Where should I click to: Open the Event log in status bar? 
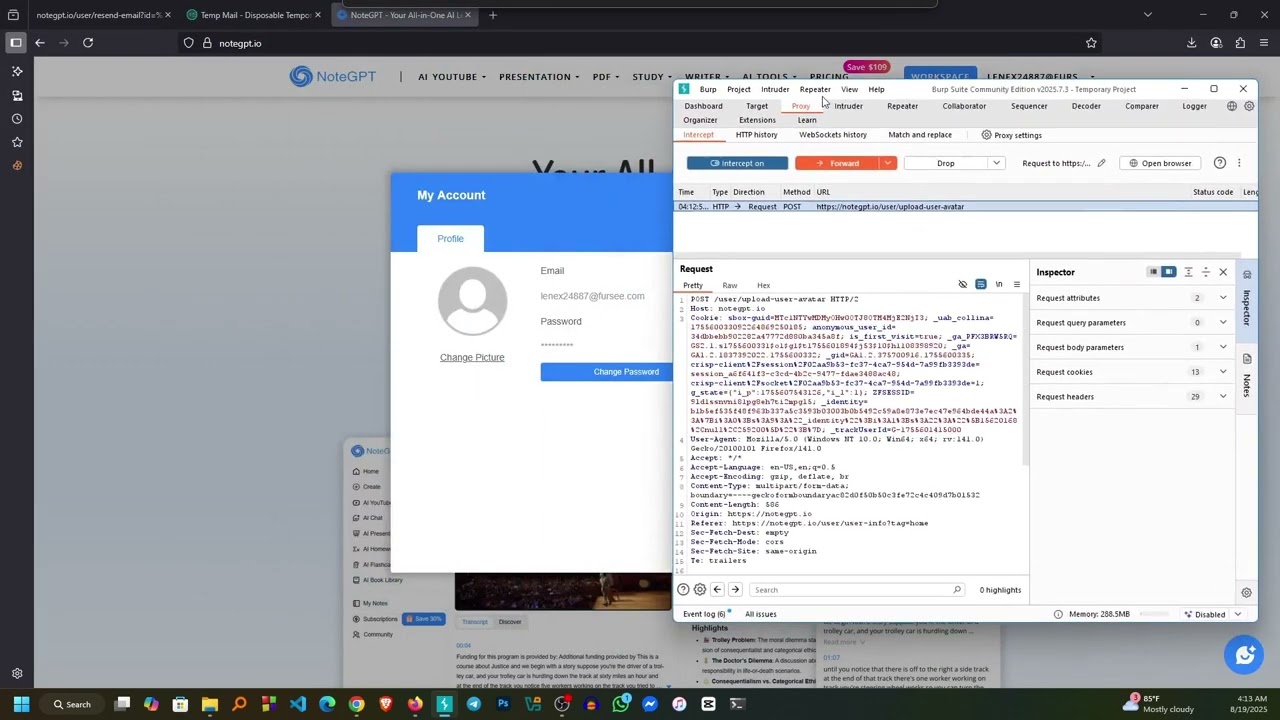[x=704, y=614]
